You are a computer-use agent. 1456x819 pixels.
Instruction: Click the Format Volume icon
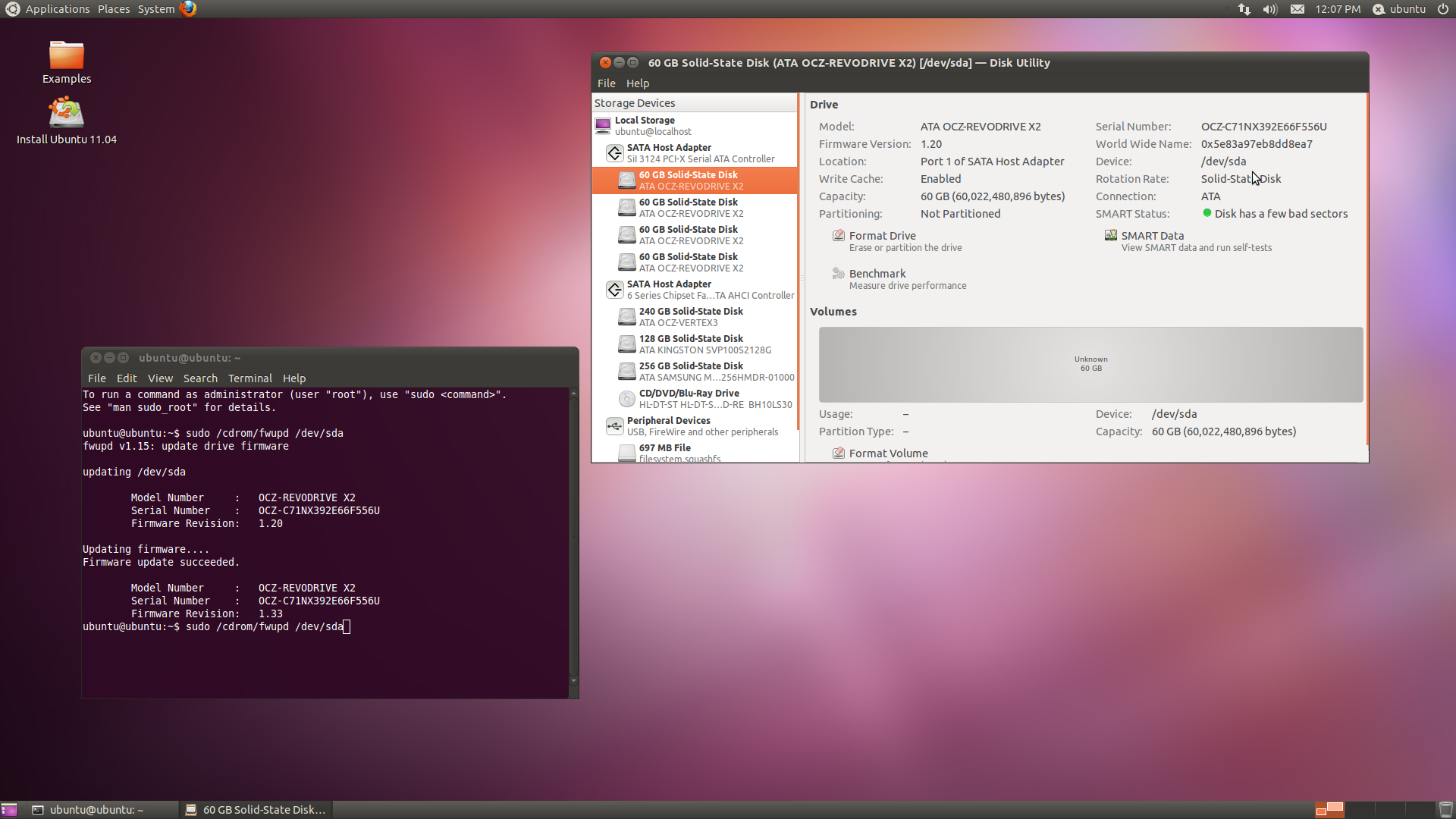[839, 453]
